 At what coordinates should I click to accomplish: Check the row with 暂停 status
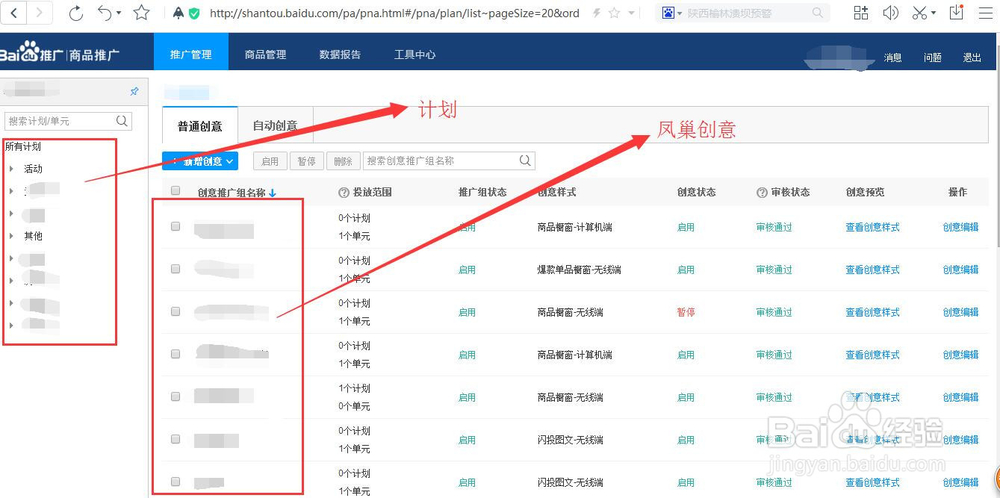click(176, 311)
